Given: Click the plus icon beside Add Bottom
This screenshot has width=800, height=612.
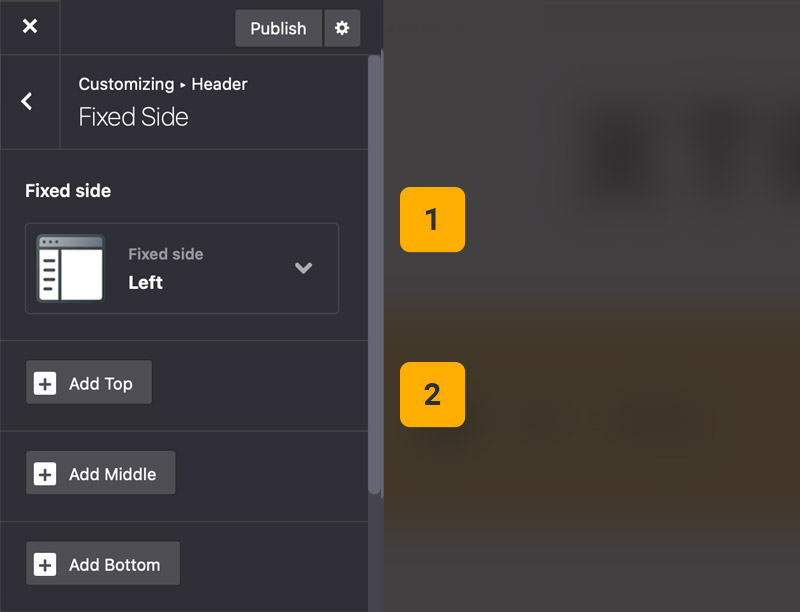Looking at the screenshot, I should tap(45, 565).
